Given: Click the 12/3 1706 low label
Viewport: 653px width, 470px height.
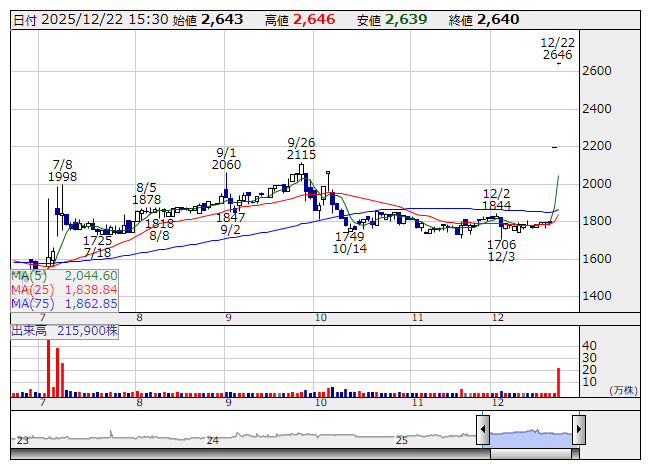Looking at the screenshot, I should [x=501, y=251].
